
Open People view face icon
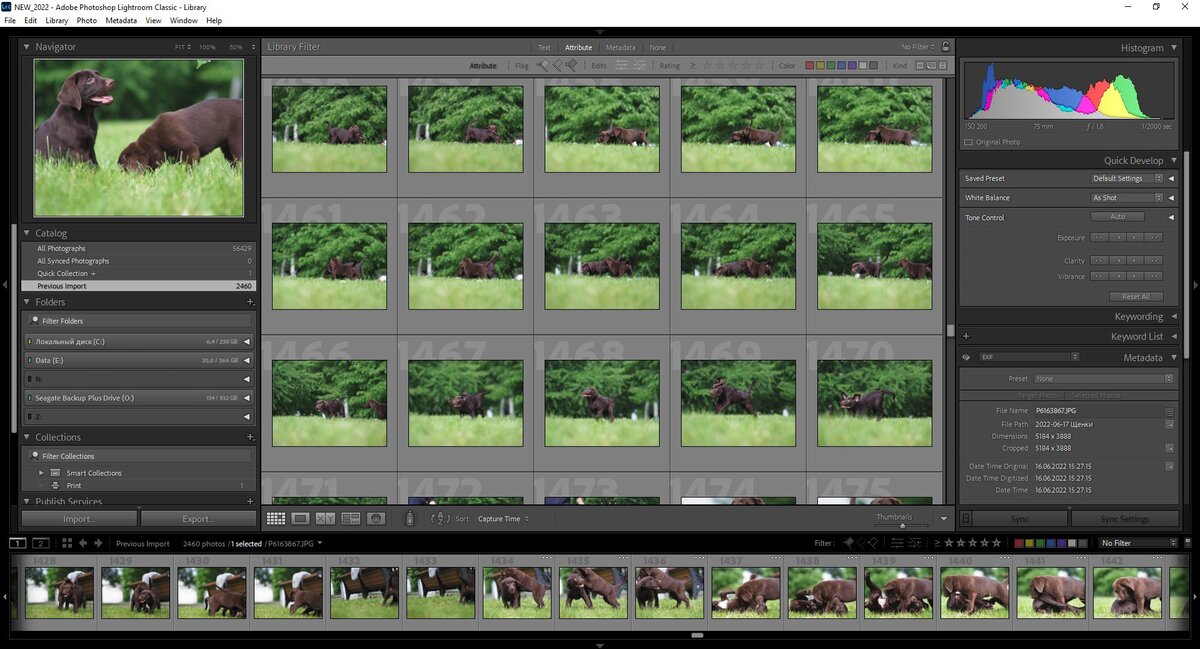376,518
